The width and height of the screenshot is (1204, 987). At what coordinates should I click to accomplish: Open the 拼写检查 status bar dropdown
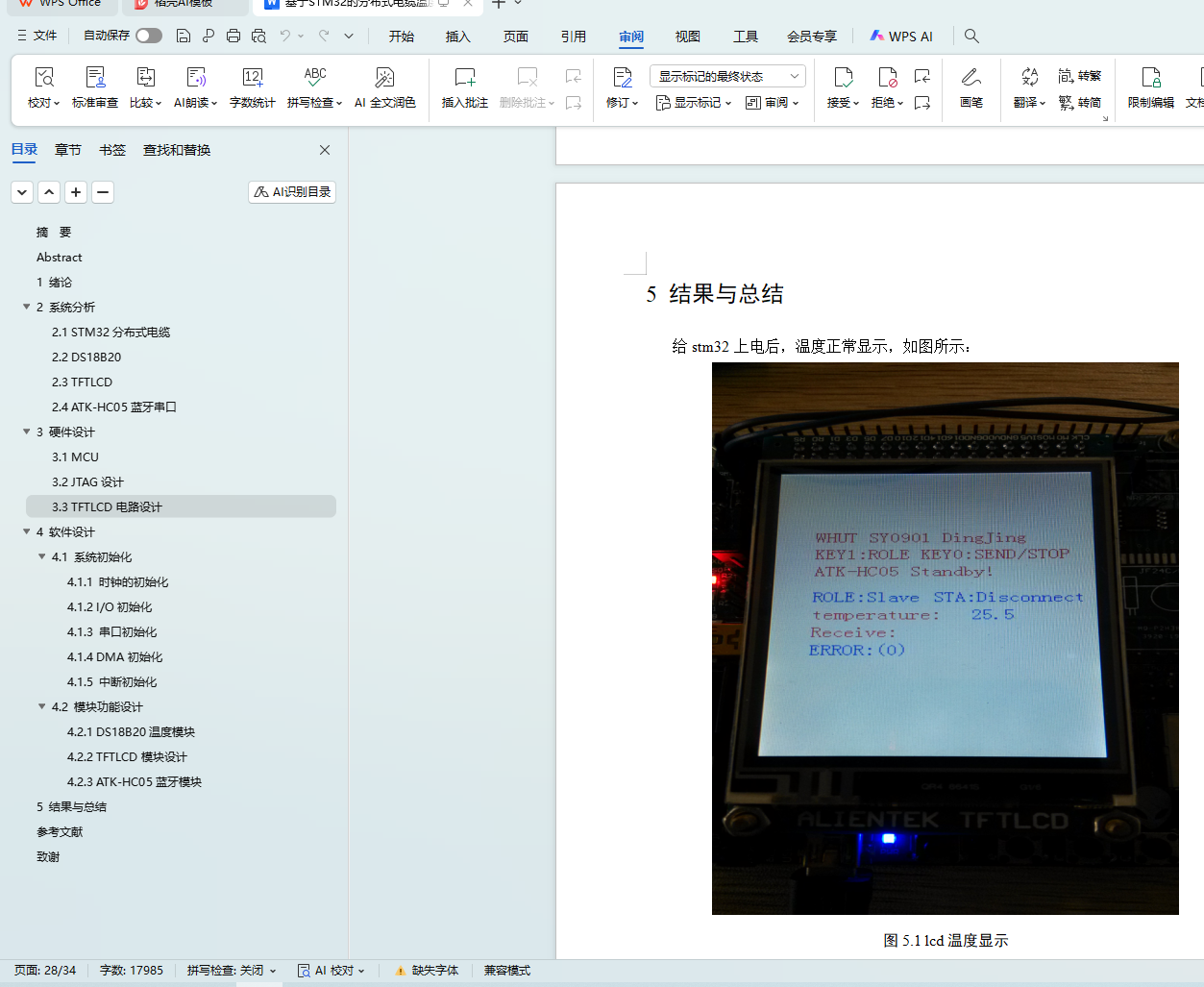pyautogui.click(x=232, y=971)
